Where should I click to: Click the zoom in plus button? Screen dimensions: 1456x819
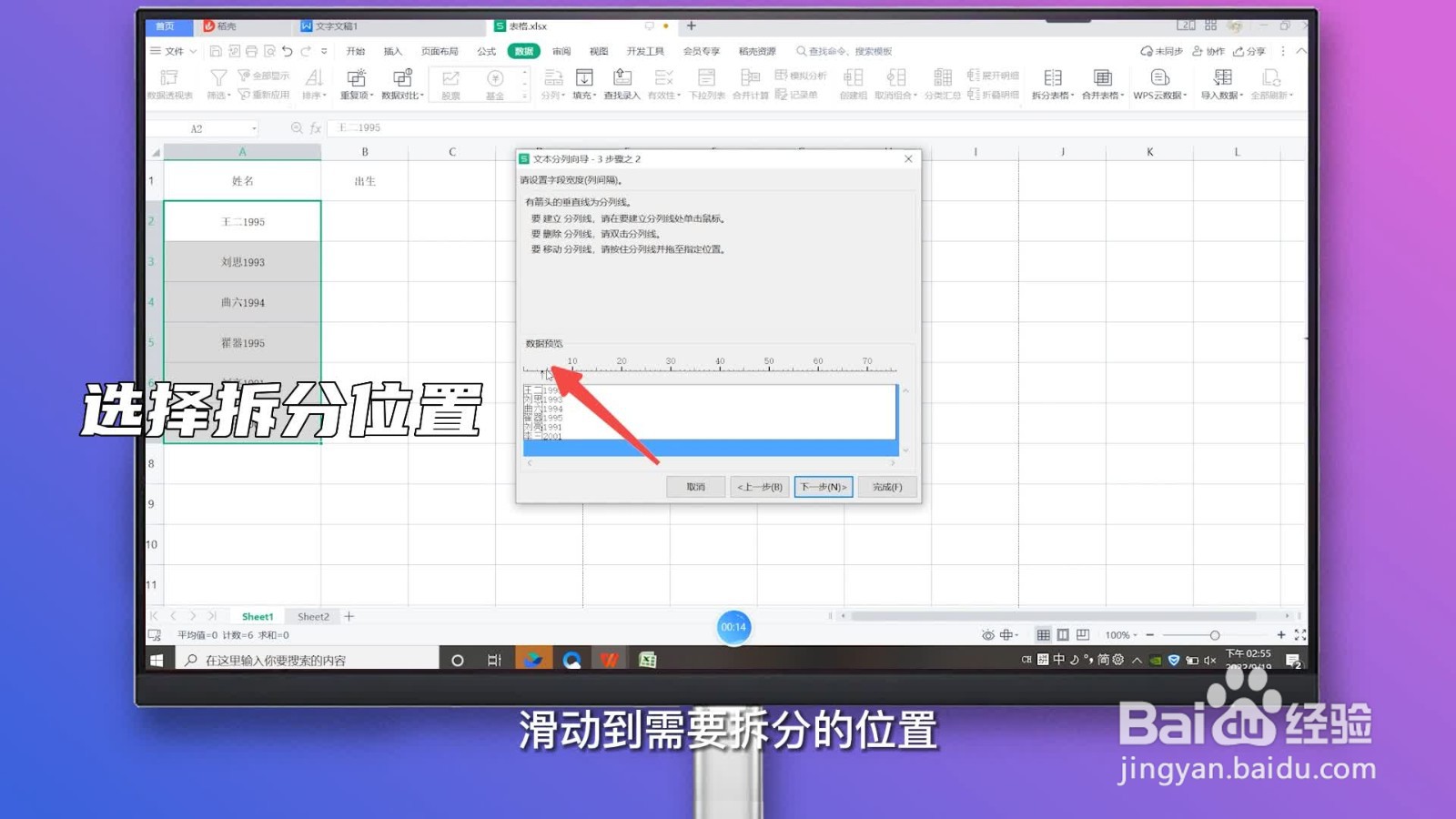click(1281, 635)
